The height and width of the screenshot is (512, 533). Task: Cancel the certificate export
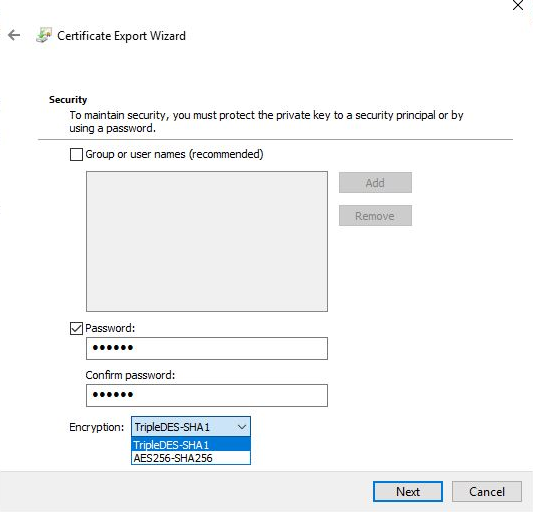pyautogui.click(x=487, y=491)
